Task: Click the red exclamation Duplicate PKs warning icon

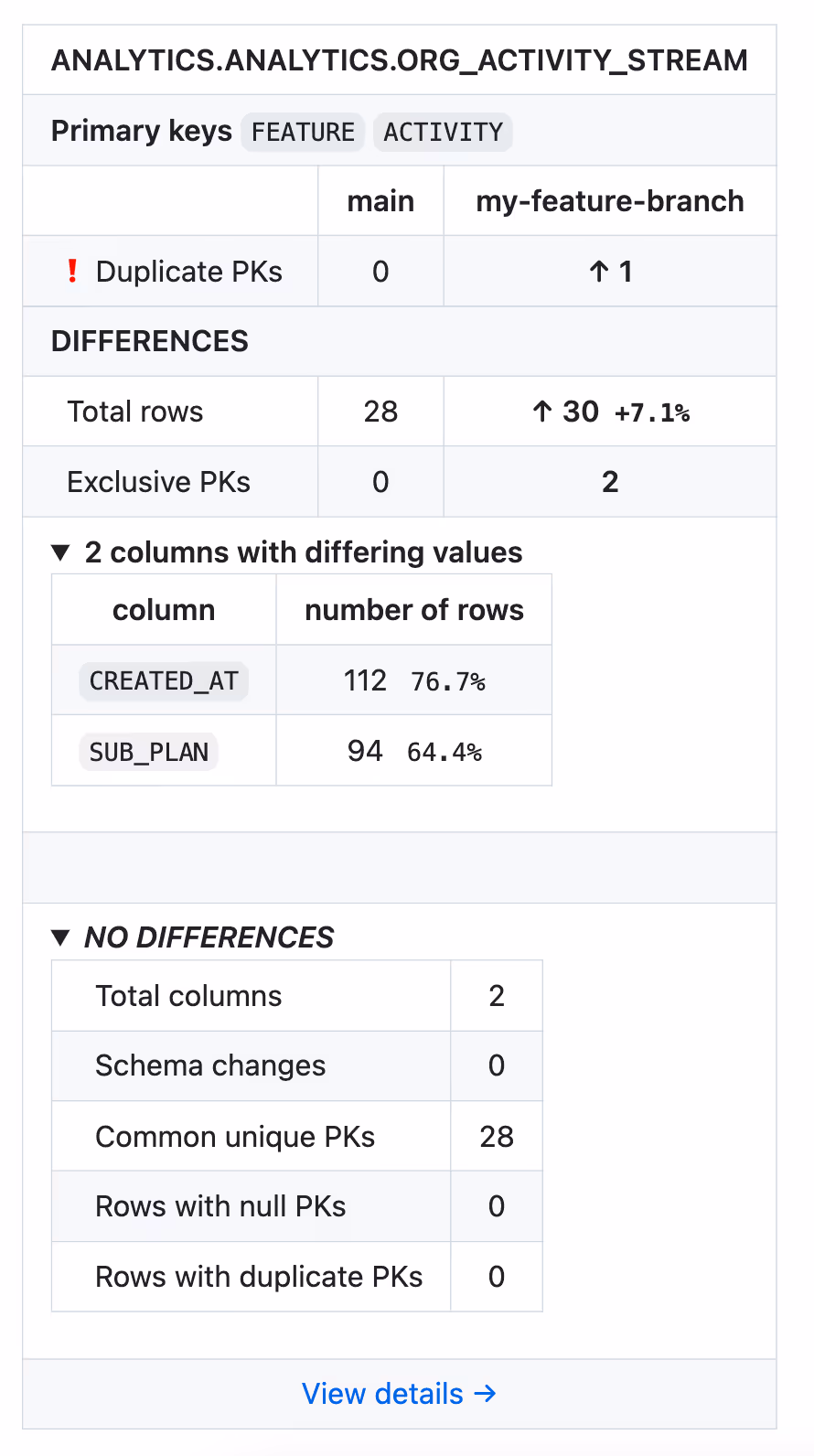Action: click(x=72, y=271)
